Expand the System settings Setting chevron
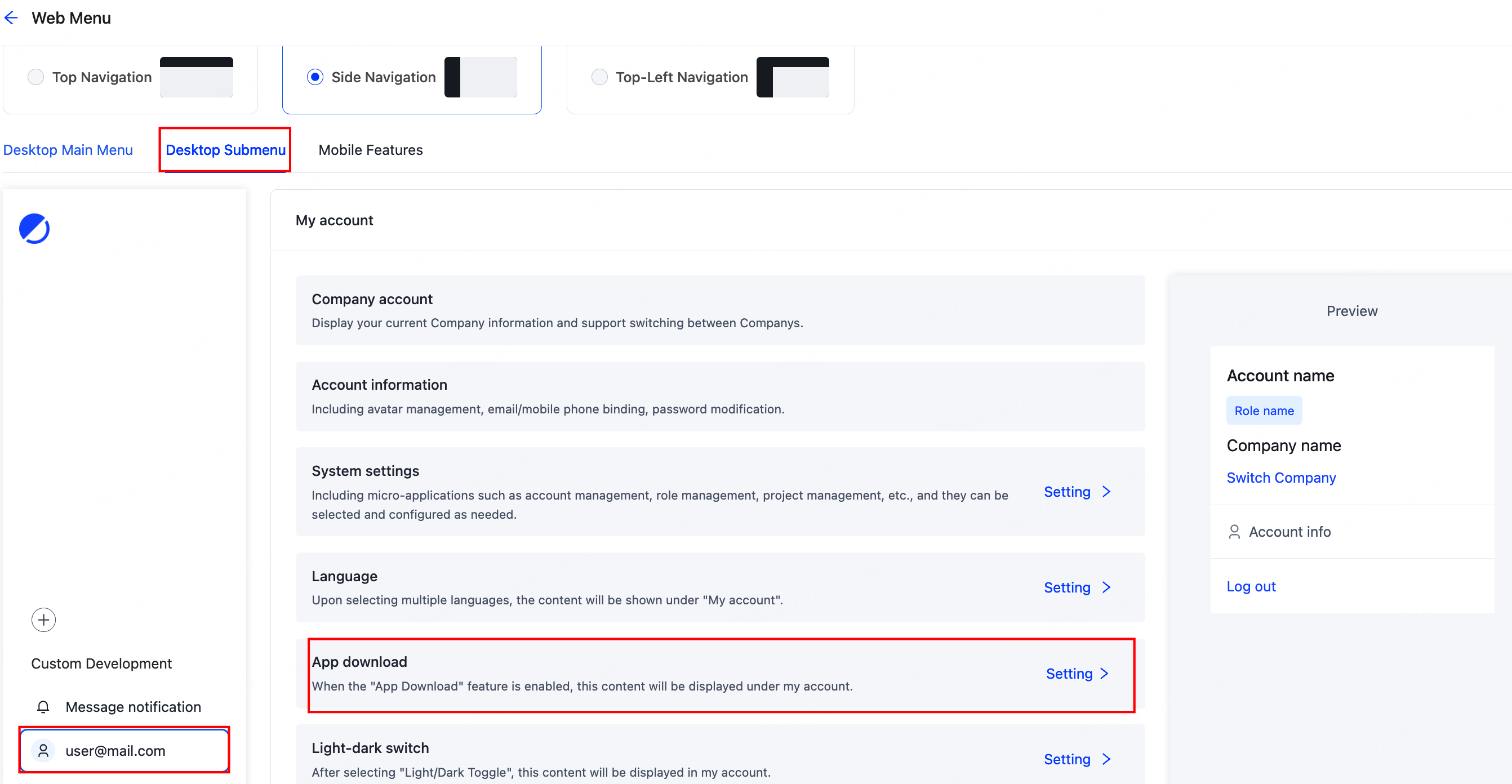1512x784 pixels. coord(1107,492)
